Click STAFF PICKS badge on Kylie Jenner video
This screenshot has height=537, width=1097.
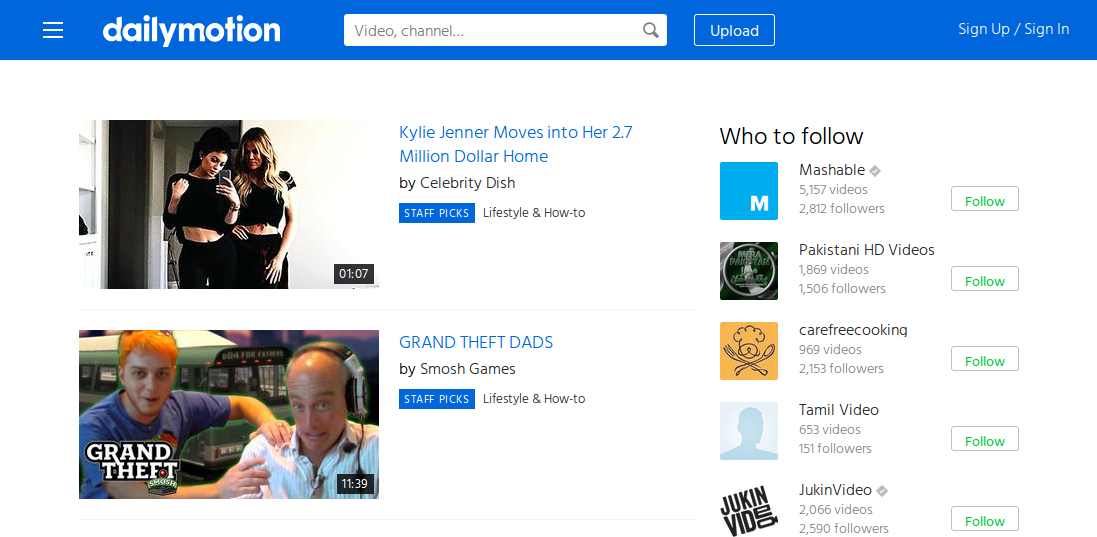437,213
